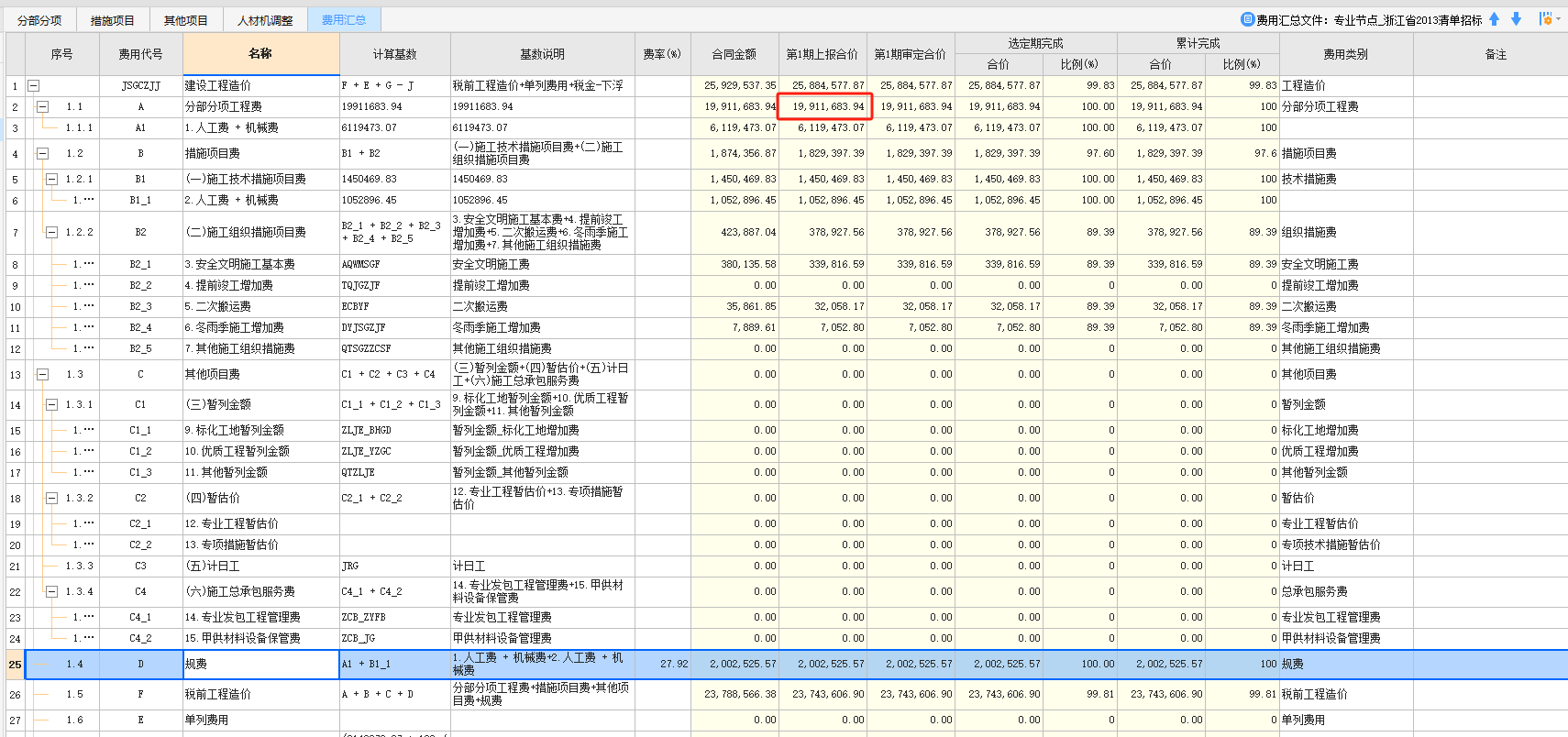Open the 人材机调整 tab
Viewport: 1568px width, 737px height.
pyautogui.click(x=265, y=20)
